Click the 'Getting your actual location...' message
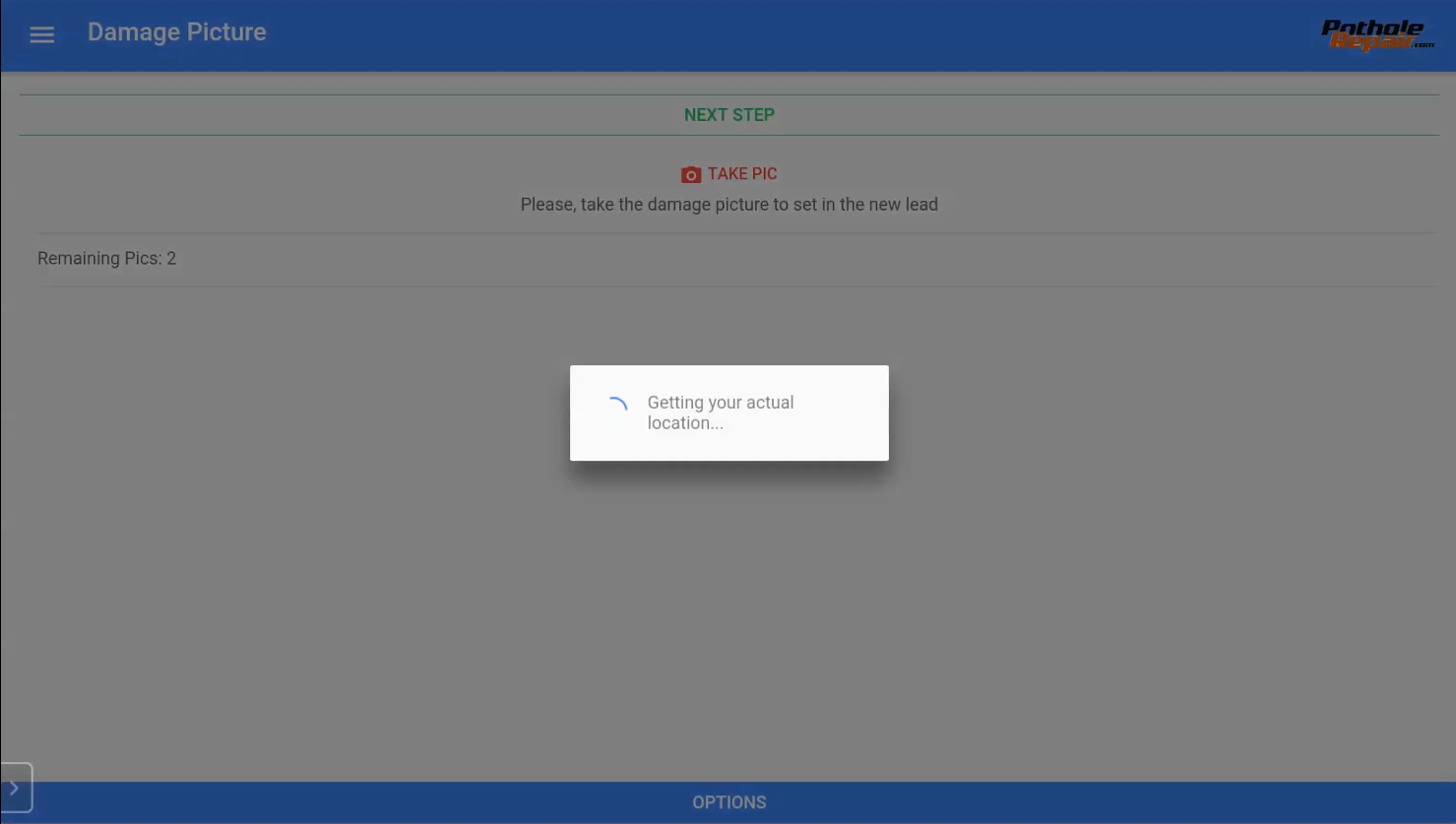 pyautogui.click(x=721, y=412)
